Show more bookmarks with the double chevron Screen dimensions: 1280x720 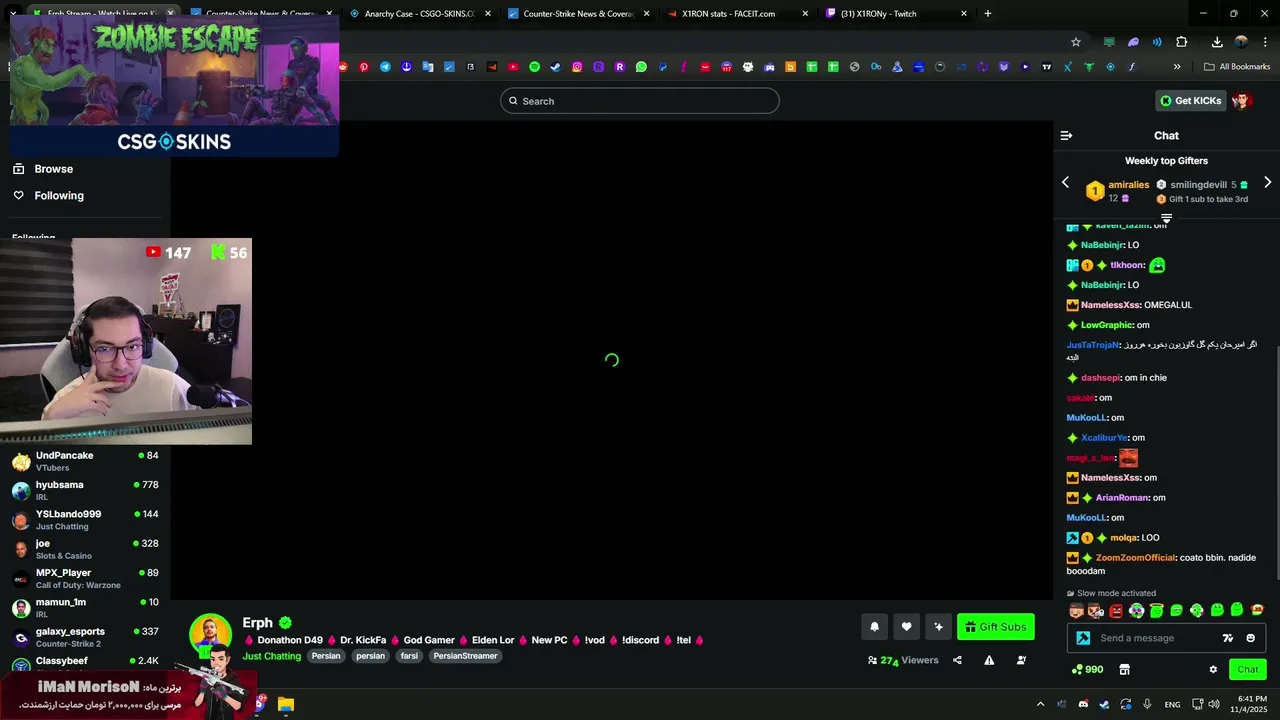click(x=1177, y=67)
